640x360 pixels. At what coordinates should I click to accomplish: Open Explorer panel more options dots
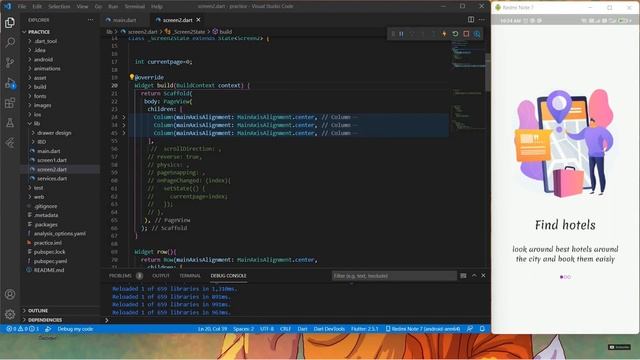click(90, 20)
